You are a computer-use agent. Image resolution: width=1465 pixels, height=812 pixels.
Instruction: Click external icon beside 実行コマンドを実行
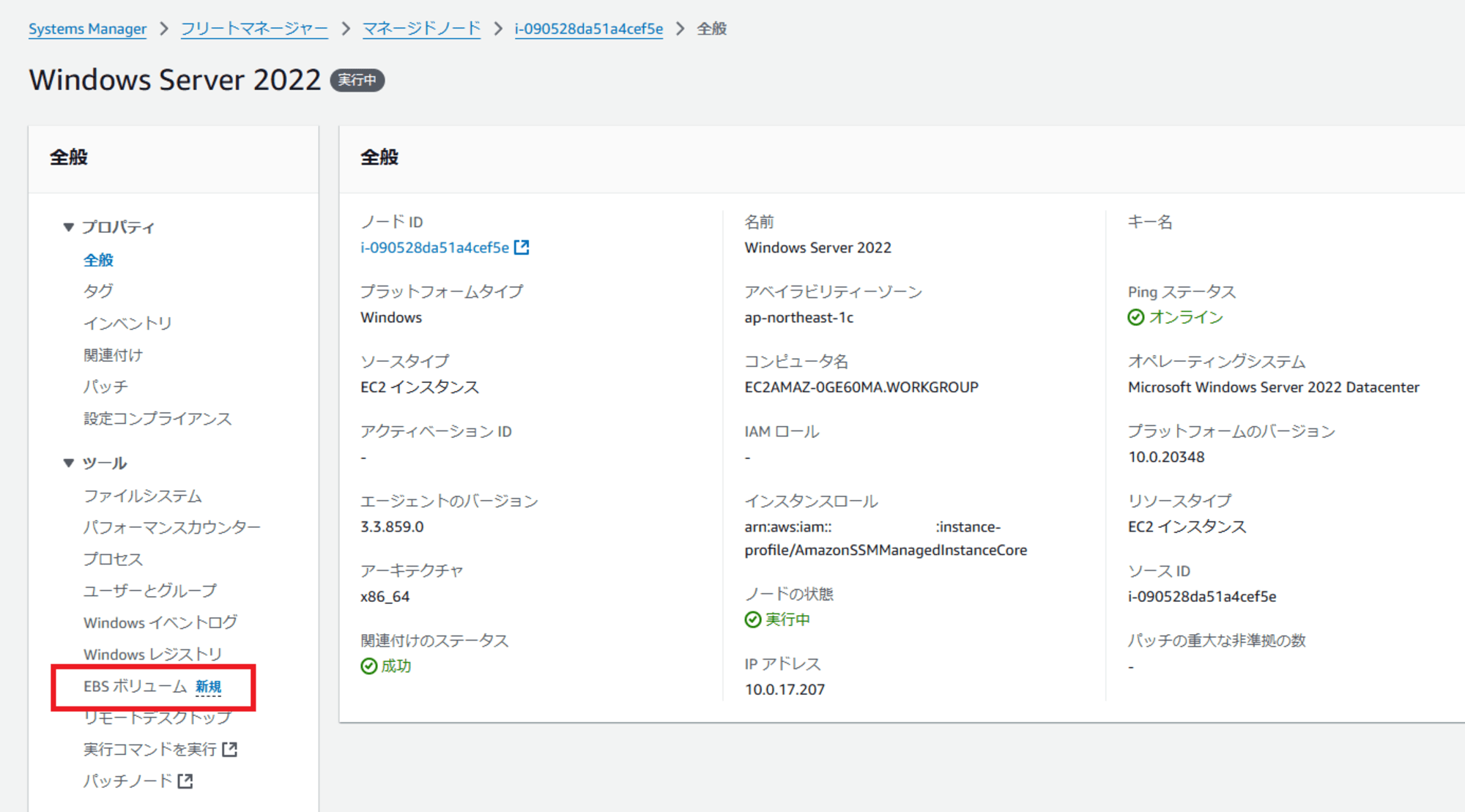pos(230,749)
